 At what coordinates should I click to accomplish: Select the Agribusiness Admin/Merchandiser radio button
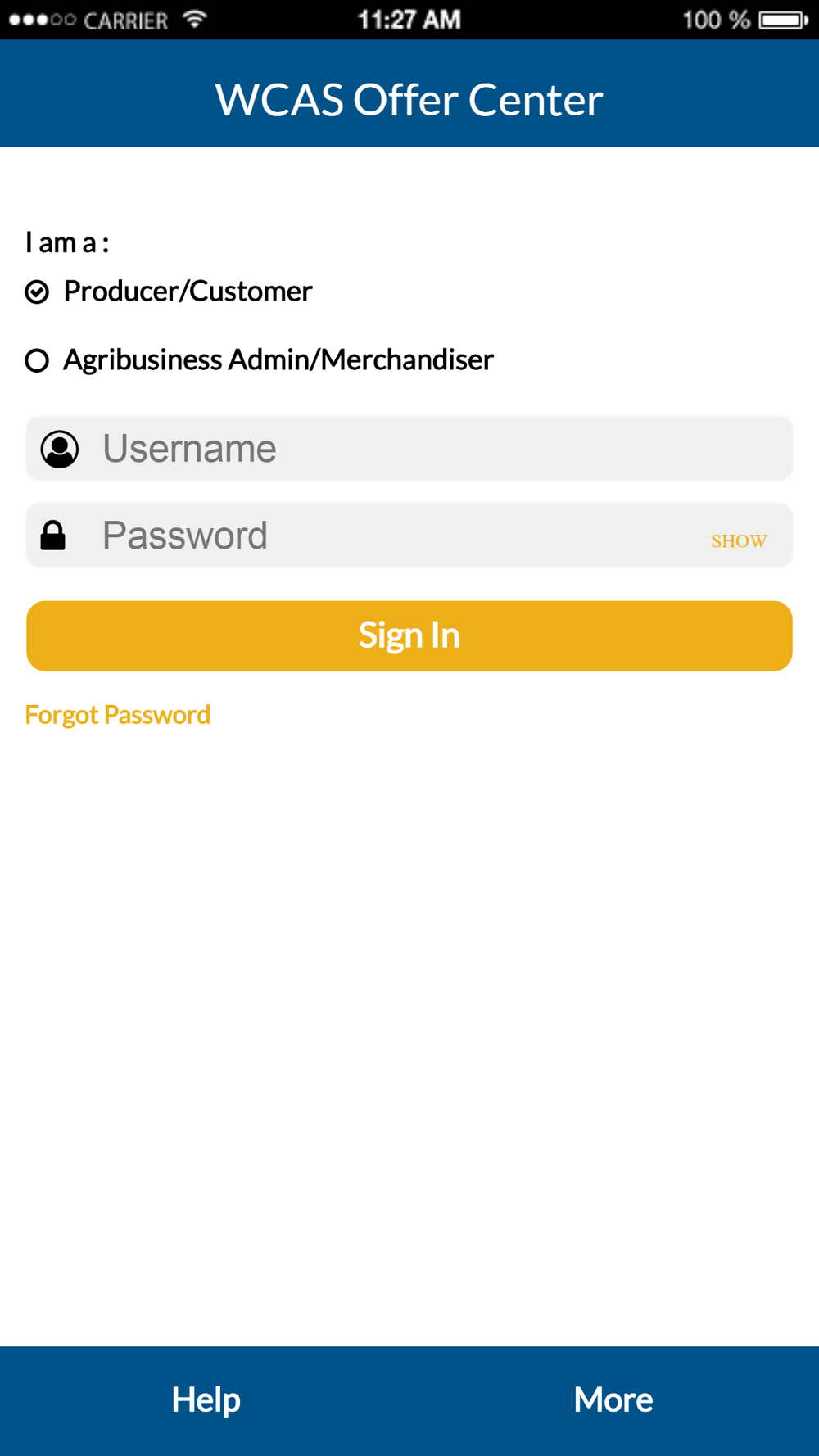[x=37, y=360]
